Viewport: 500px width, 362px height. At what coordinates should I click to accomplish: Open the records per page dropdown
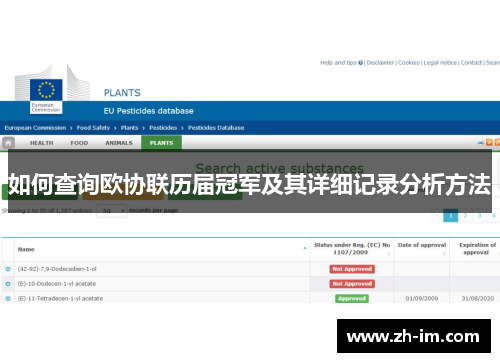(112, 211)
